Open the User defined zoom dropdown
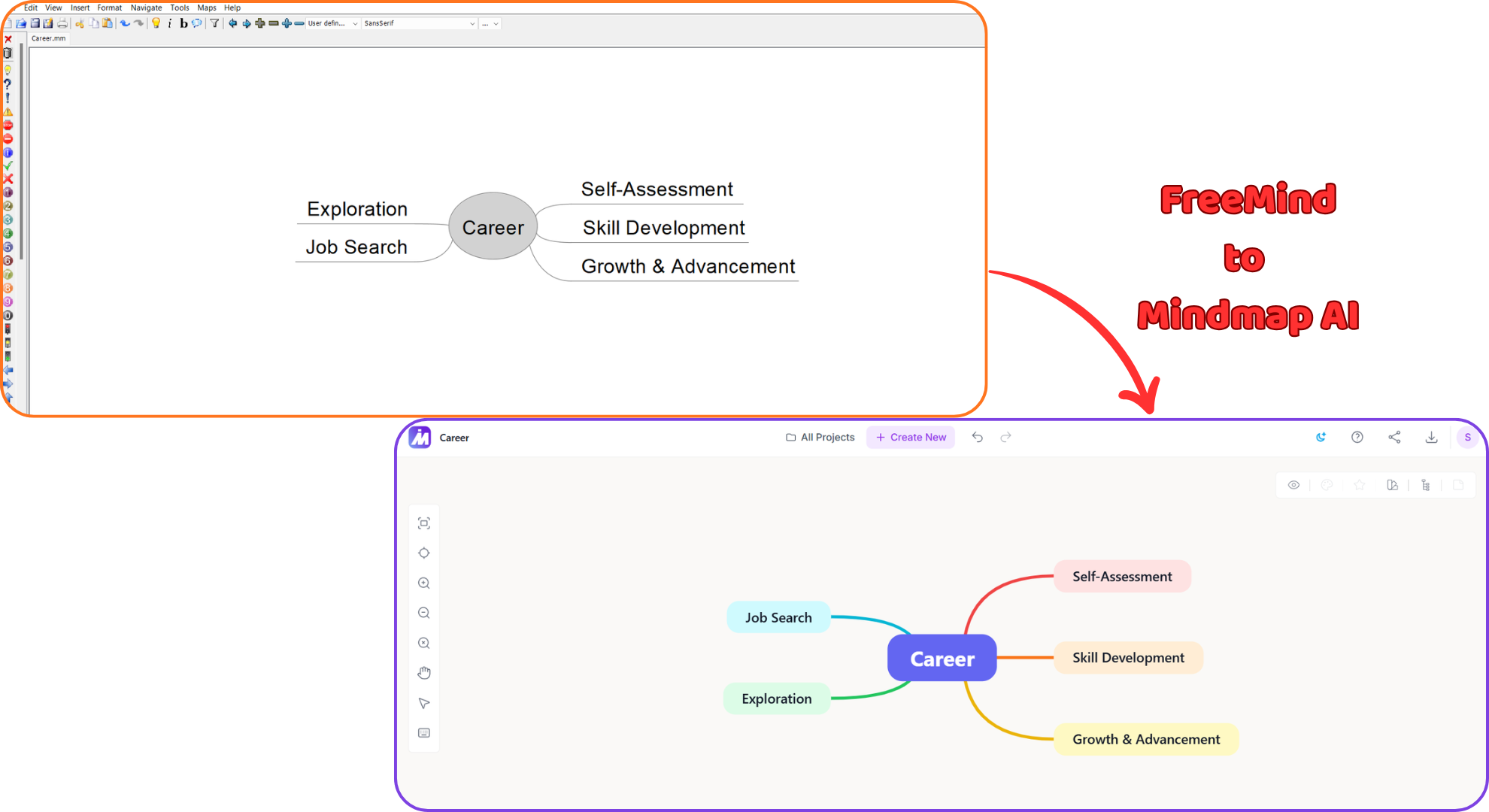Viewport: 1489px width, 812px height. pyautogui.click(x=333, y=23)
